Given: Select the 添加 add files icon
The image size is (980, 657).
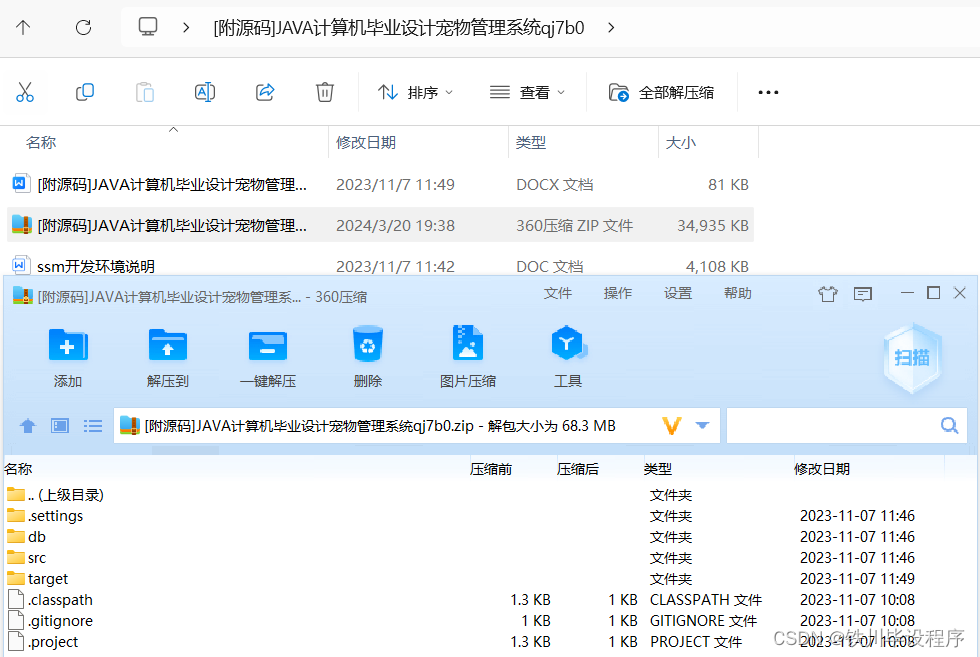Looking at the screenshot, I should point(67,355).
